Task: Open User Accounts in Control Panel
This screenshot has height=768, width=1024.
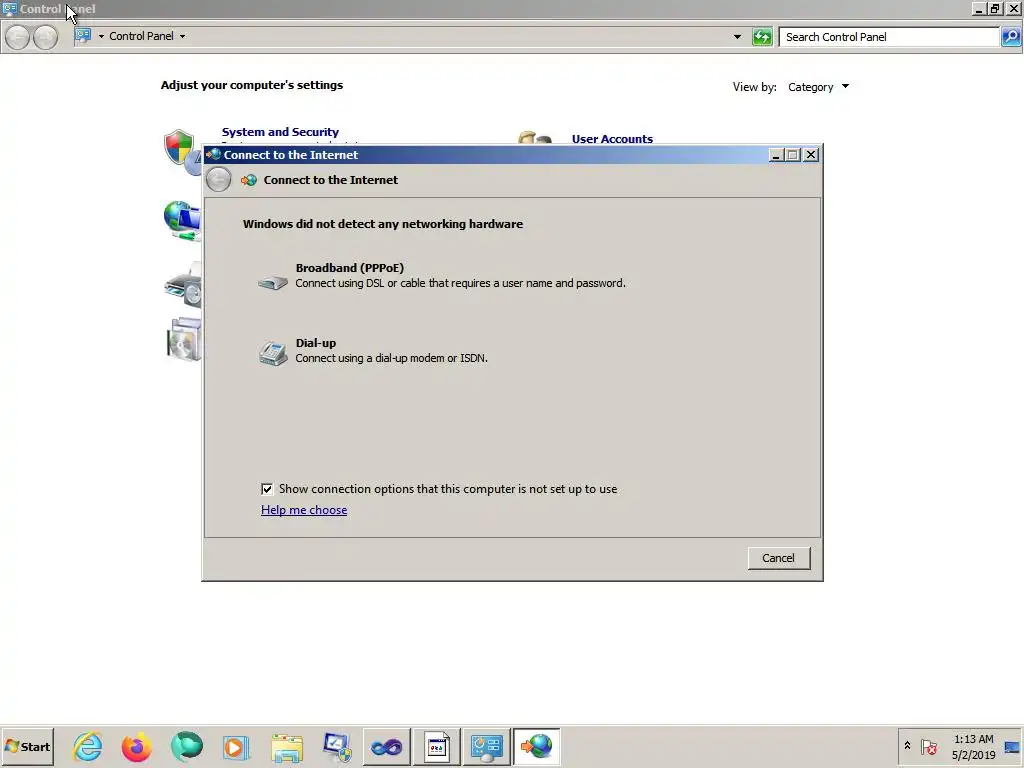Action: click(612, 139)
